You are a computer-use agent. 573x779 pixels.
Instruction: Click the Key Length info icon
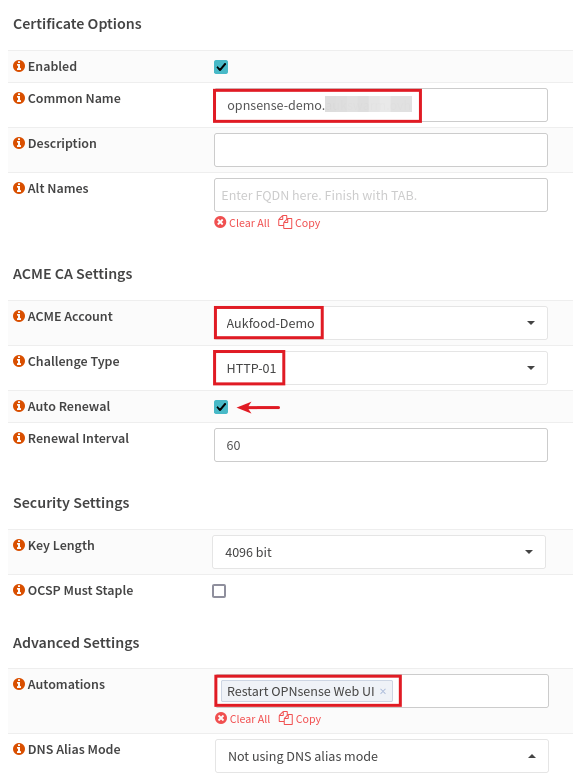pyautogui.click(x=19, y=545)
